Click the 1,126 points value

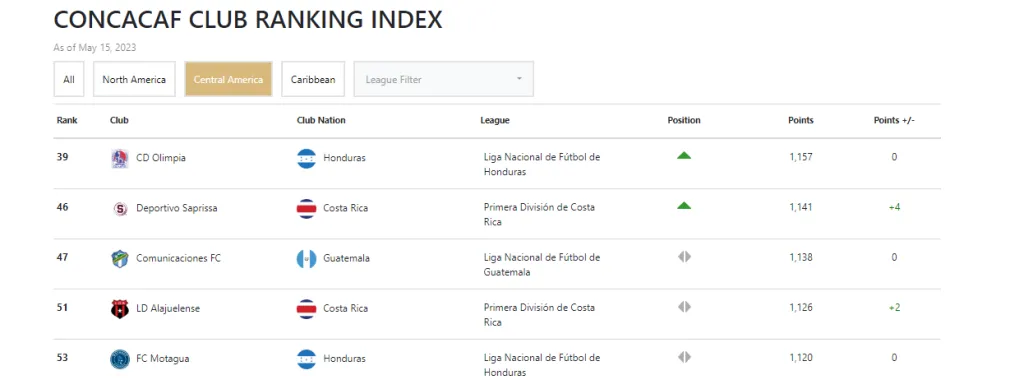coord(801,307)
